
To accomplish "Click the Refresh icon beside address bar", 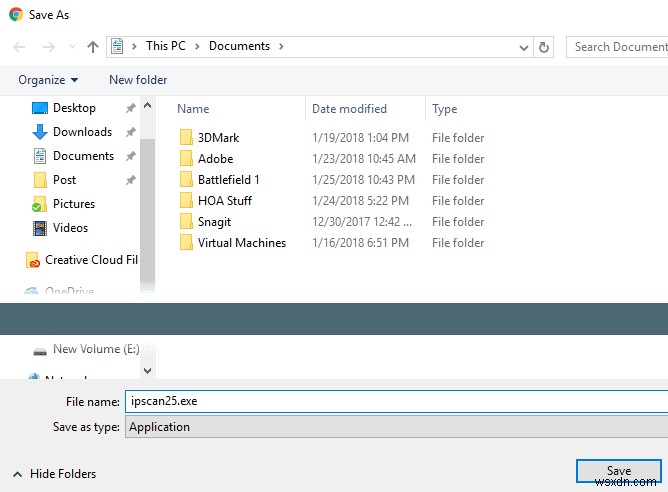I will [x=544, y=46].
